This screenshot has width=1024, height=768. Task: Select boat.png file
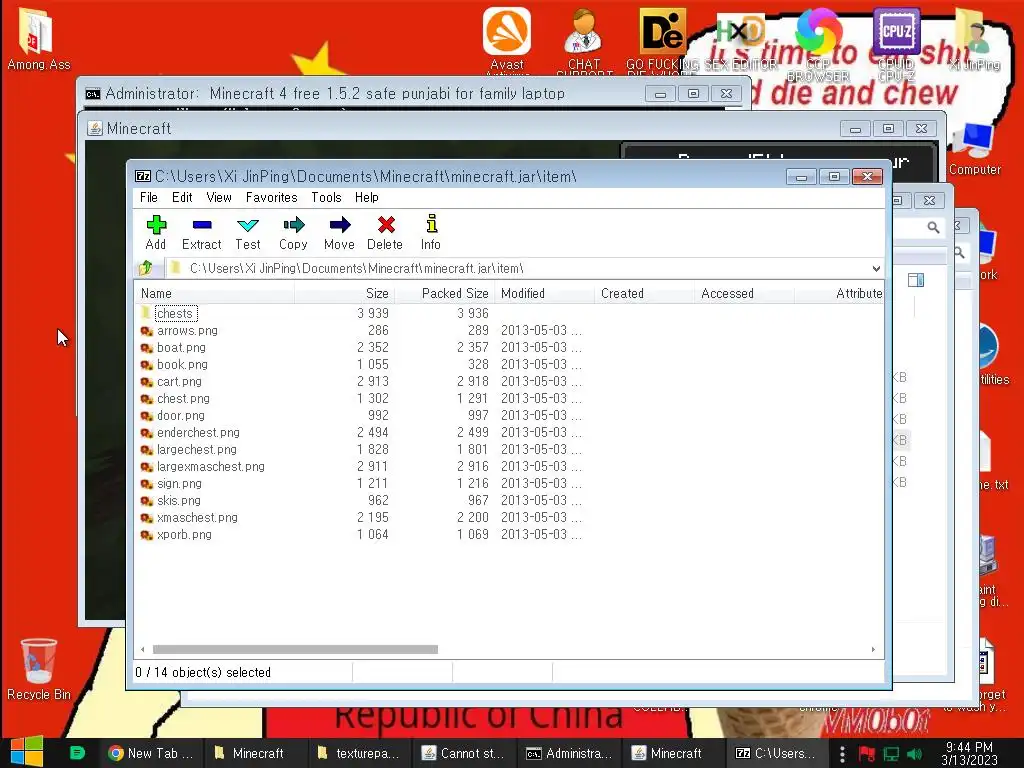click(x=181, y=347)
